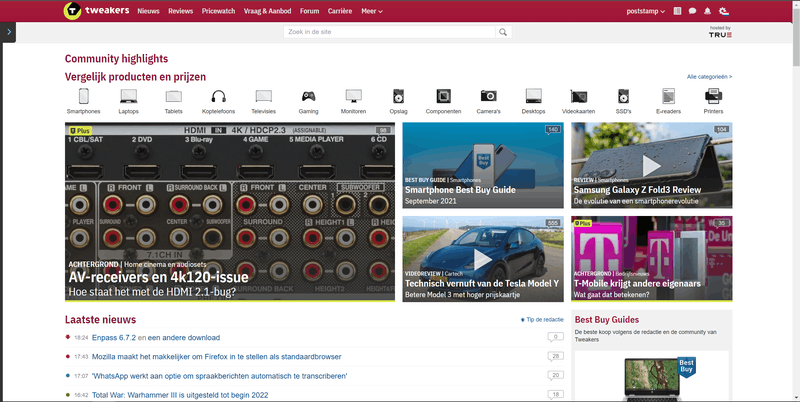Open the Smartphone Best Buy Guide card
This screenshot has height=402, width=800.
click(483, 165)
